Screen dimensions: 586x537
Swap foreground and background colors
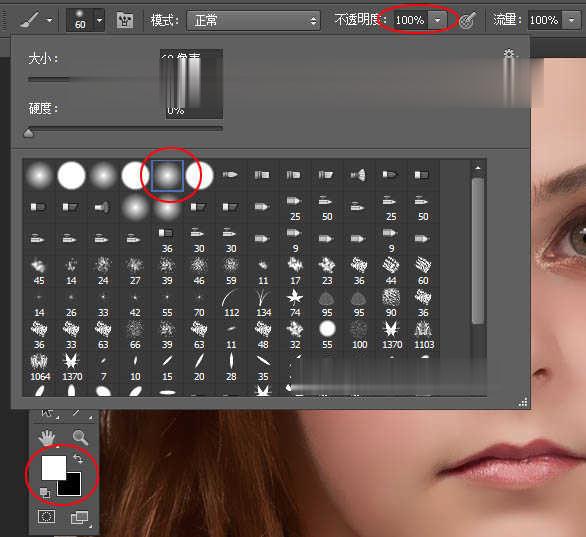pyautogui.click(x=78, y=459)
